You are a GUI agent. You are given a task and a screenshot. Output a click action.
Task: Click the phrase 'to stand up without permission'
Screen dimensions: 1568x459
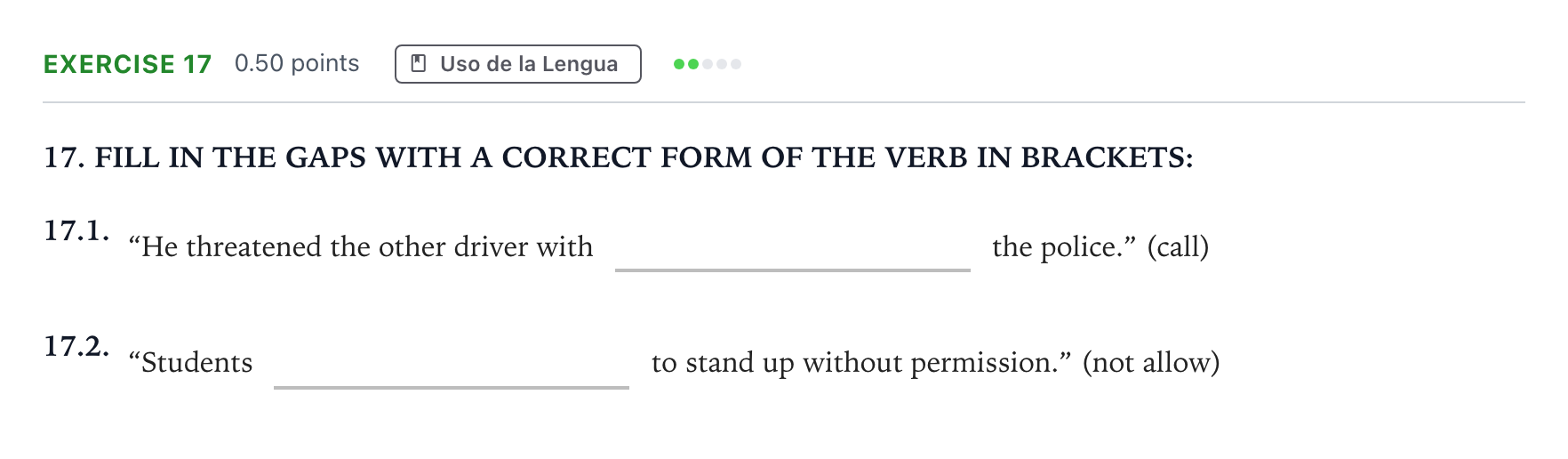(x=852, y=363)
